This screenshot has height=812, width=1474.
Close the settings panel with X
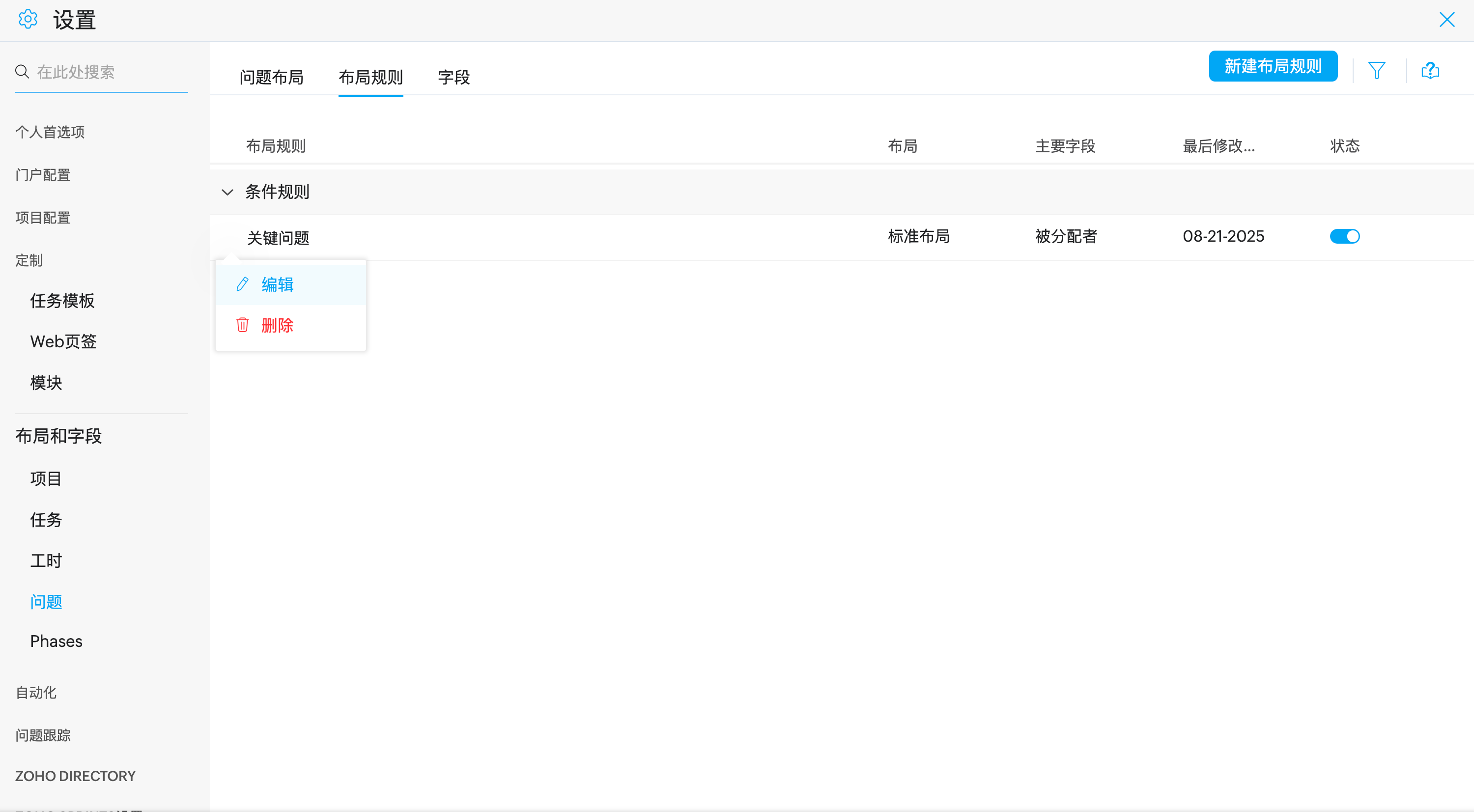[1446, 20]
